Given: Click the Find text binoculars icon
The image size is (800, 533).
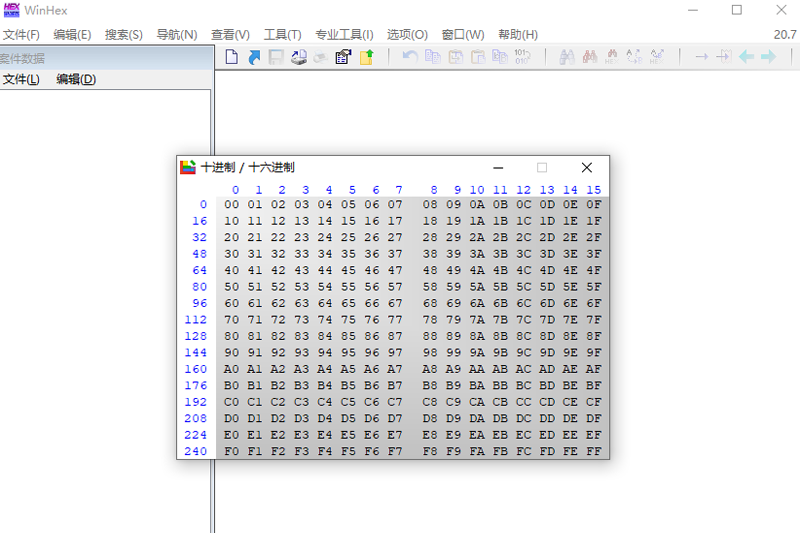Looking at the screenshot, I should (x=567, y=57).
